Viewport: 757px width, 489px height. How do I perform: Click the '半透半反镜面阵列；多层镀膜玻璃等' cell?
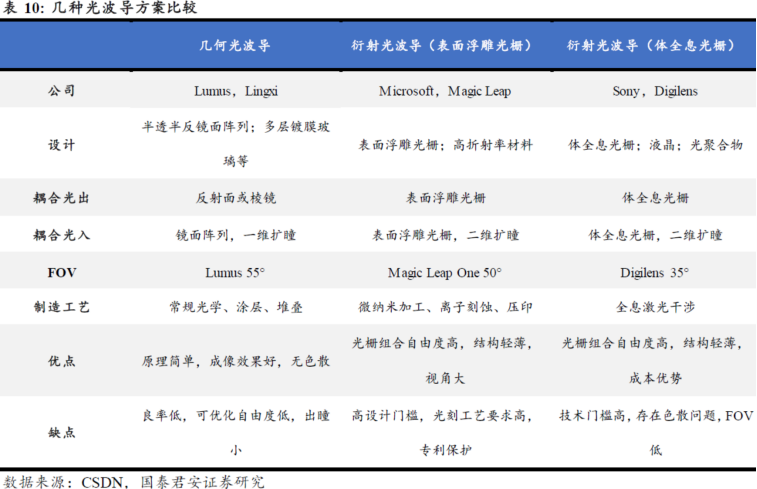coord(236,143)
